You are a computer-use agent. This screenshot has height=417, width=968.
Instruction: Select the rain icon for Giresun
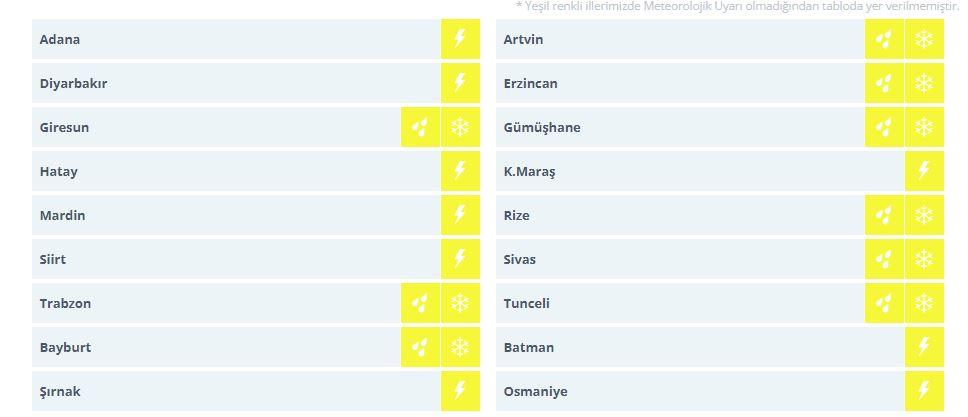tap(421, 127)
